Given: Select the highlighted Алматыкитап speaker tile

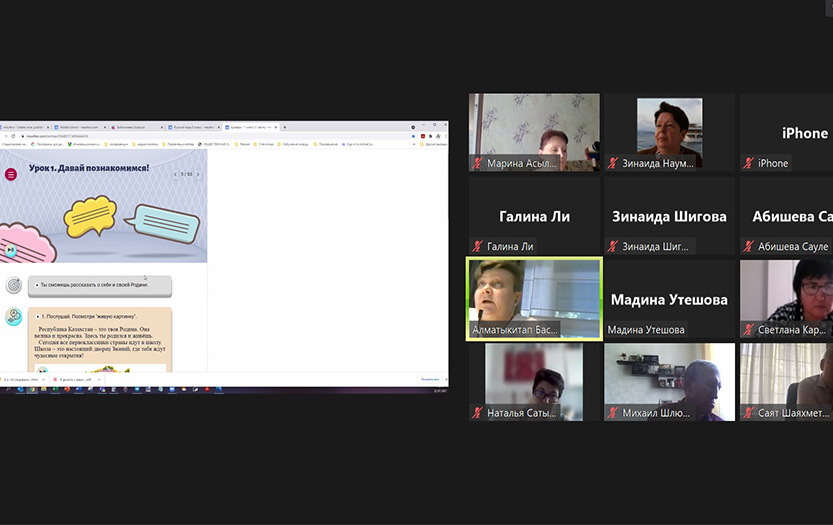Looking at the screenshot, I should pos(534,299).
